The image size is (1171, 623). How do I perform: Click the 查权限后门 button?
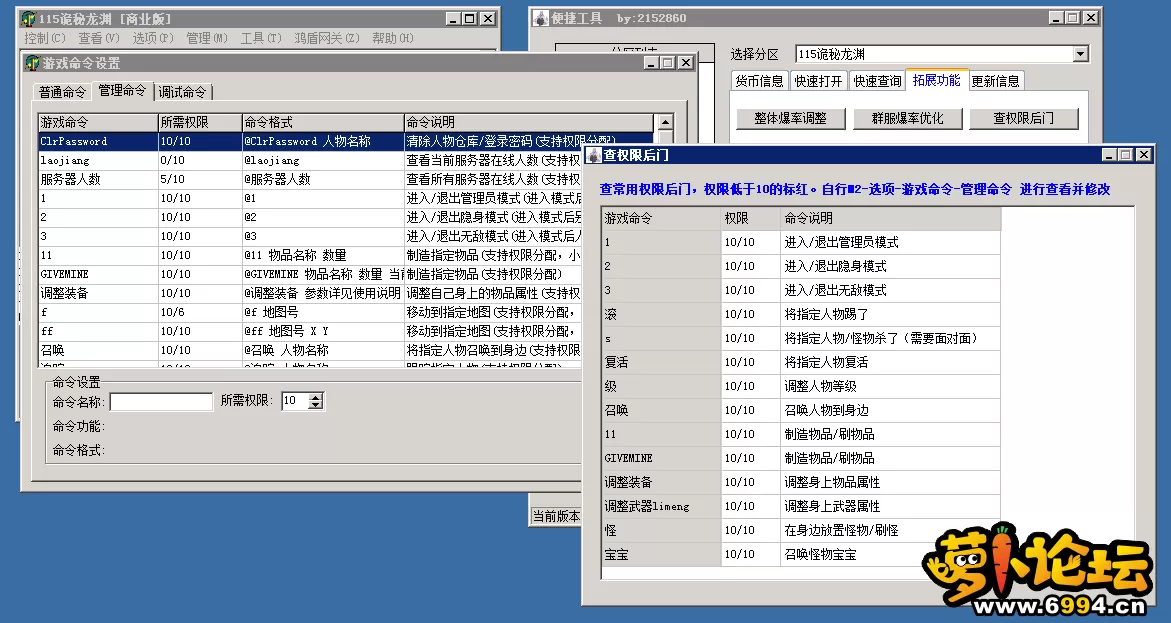tap(1024, 118)
